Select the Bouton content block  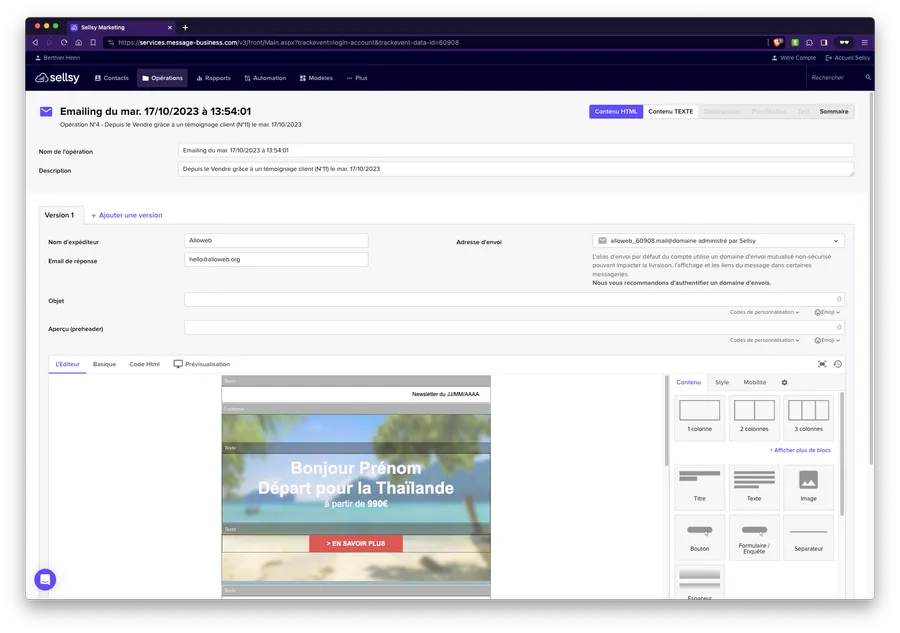(x=699, y=537)
